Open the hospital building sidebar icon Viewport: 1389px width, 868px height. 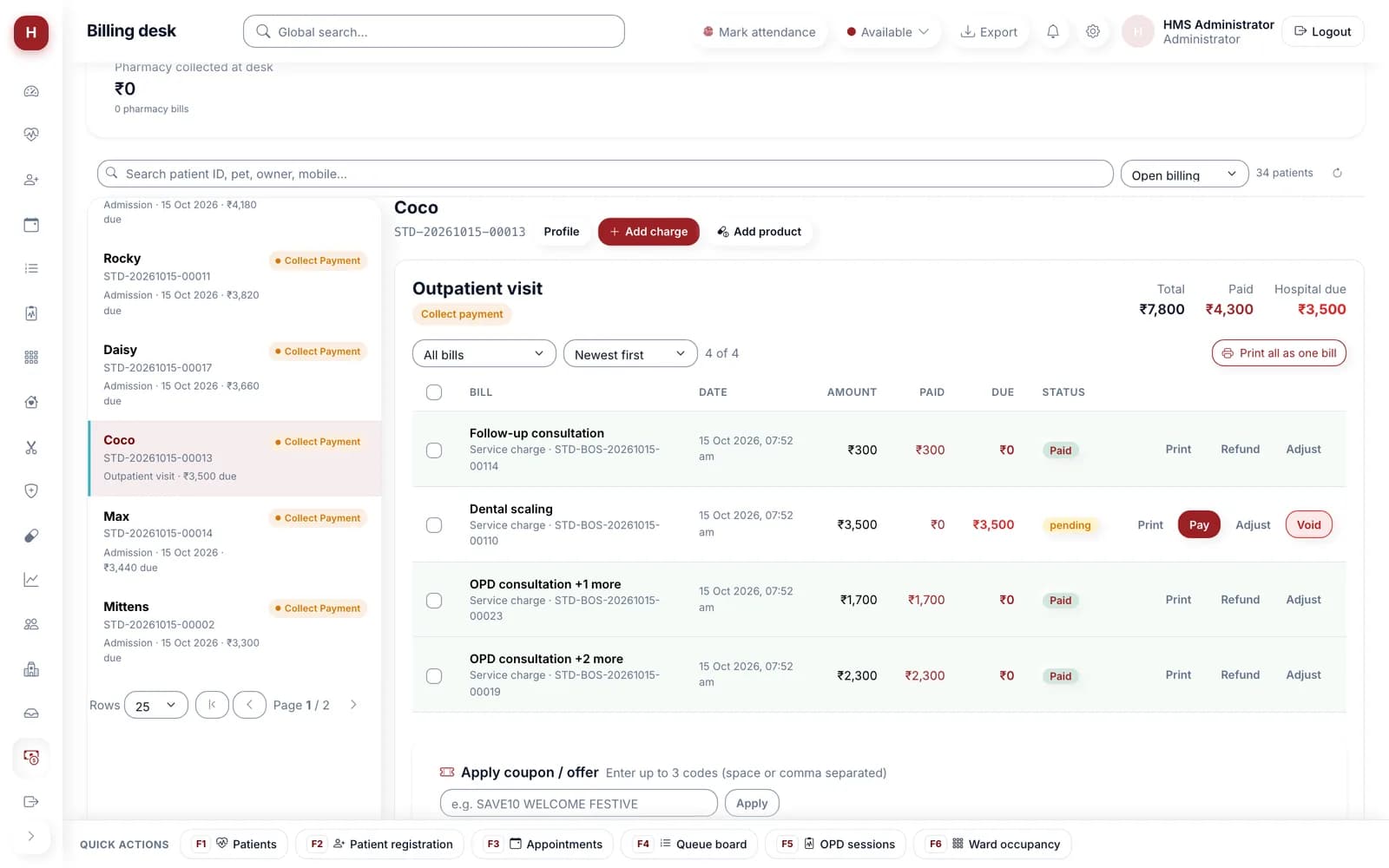click(x=31, y=669)
